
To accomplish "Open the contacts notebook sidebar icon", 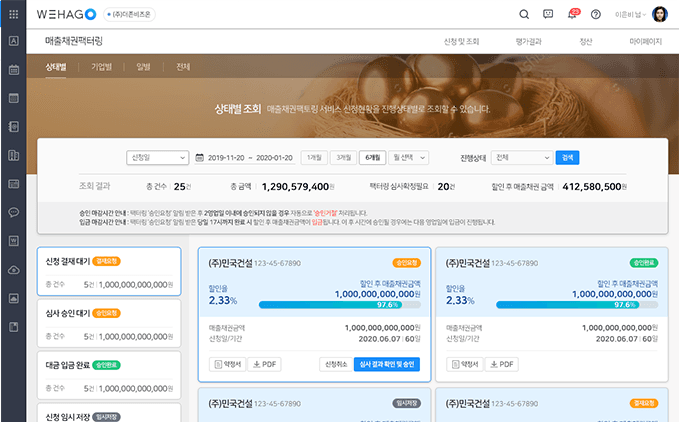I will (x=13, y=127).
